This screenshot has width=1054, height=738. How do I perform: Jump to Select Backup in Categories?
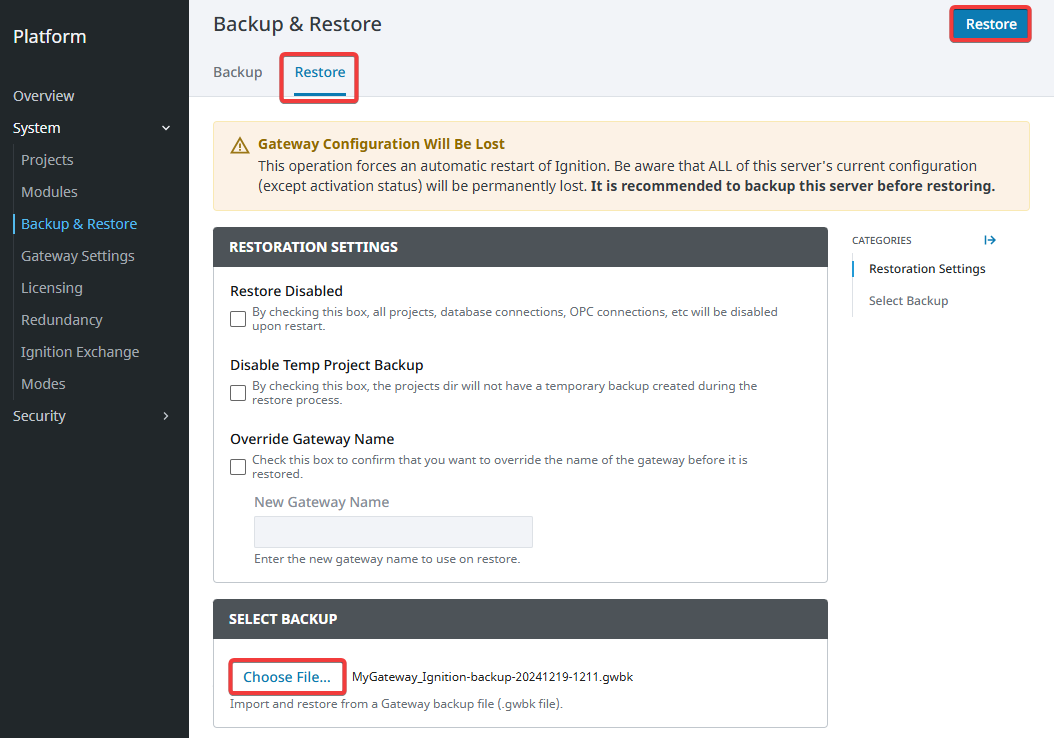pyautogui.click(x=908, y=300)
